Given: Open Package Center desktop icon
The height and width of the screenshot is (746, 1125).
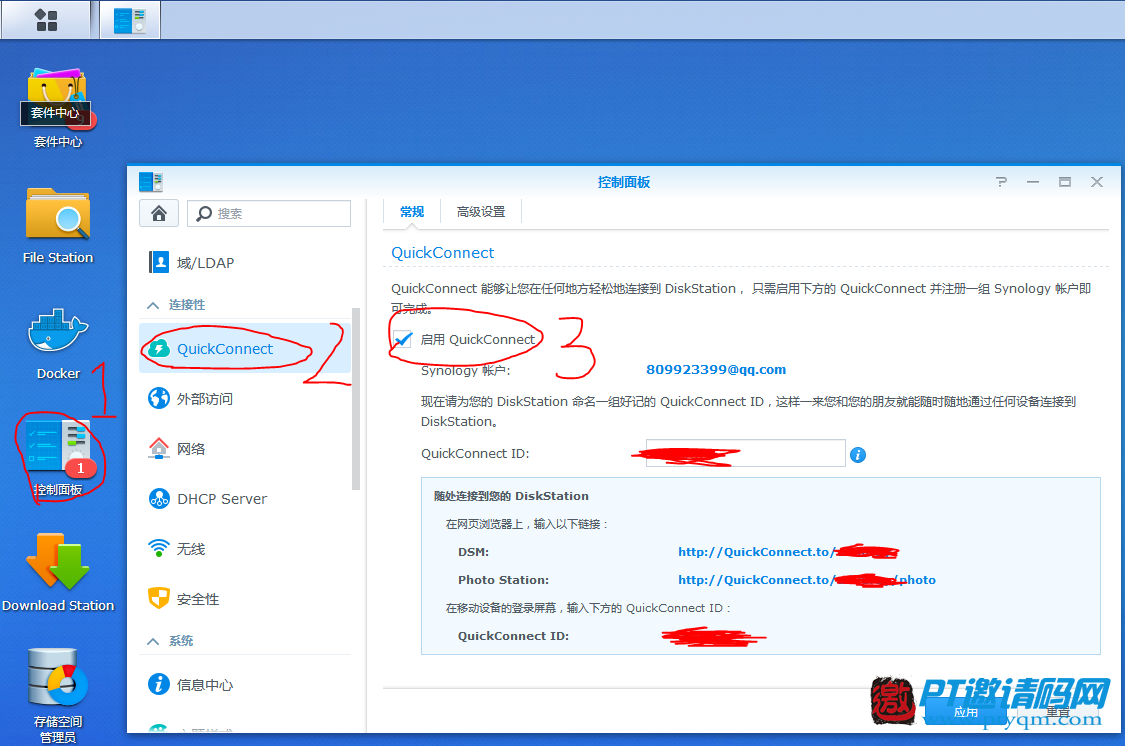Looking at the screenshot, I should pos(57,108).
